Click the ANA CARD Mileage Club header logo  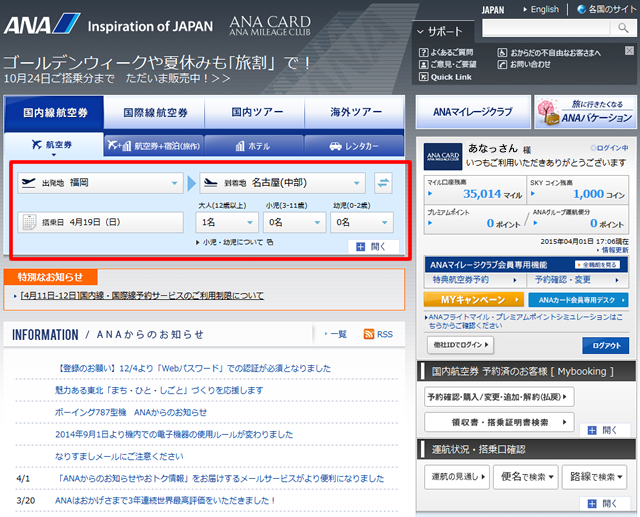point(270,25)
